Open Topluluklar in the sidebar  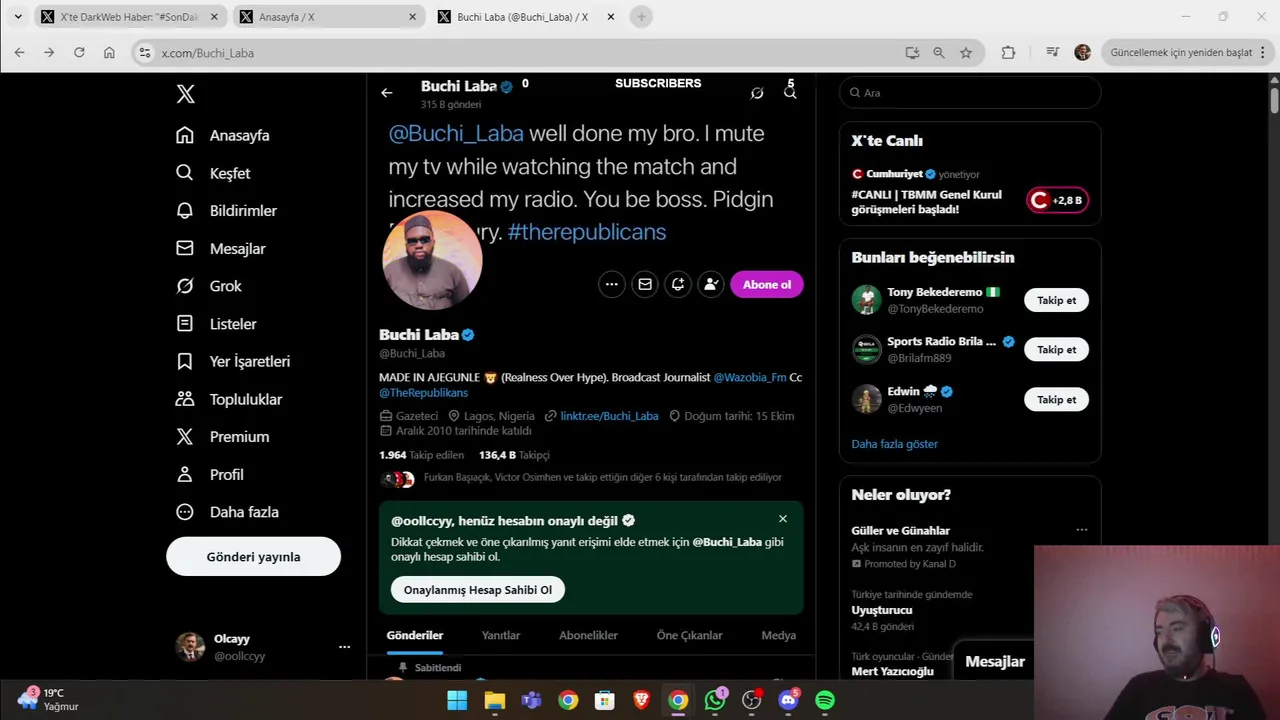pos(229,399)
